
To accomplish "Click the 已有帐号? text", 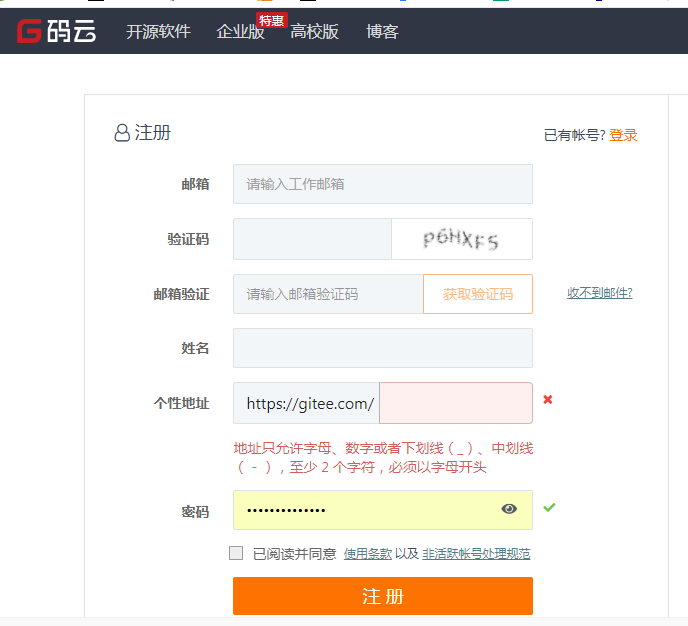I will [574, 135].
